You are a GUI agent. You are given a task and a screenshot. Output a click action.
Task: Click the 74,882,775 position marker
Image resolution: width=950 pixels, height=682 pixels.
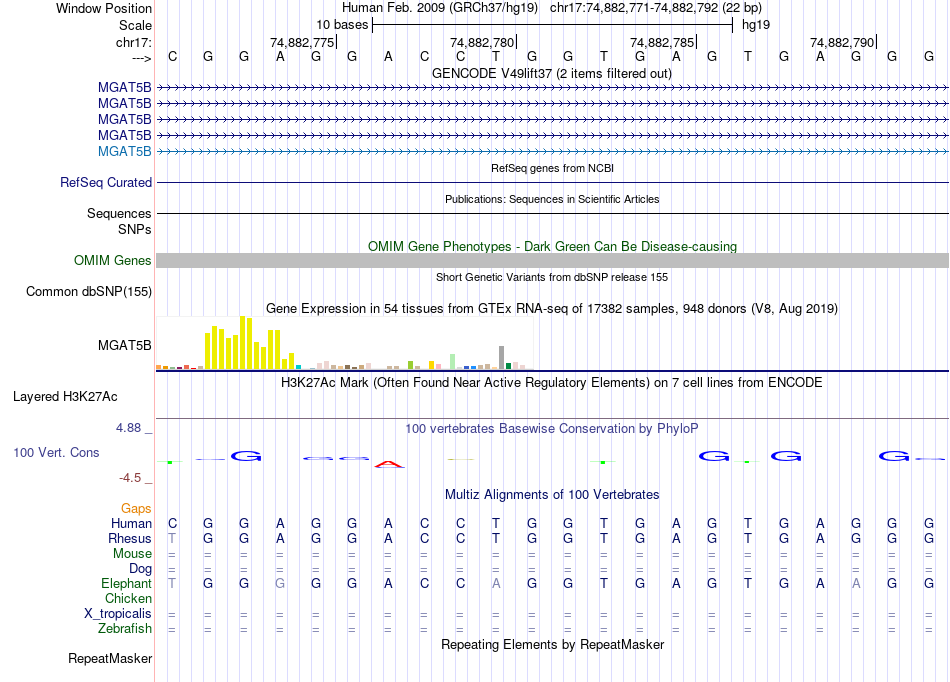(x=302, y=42)
